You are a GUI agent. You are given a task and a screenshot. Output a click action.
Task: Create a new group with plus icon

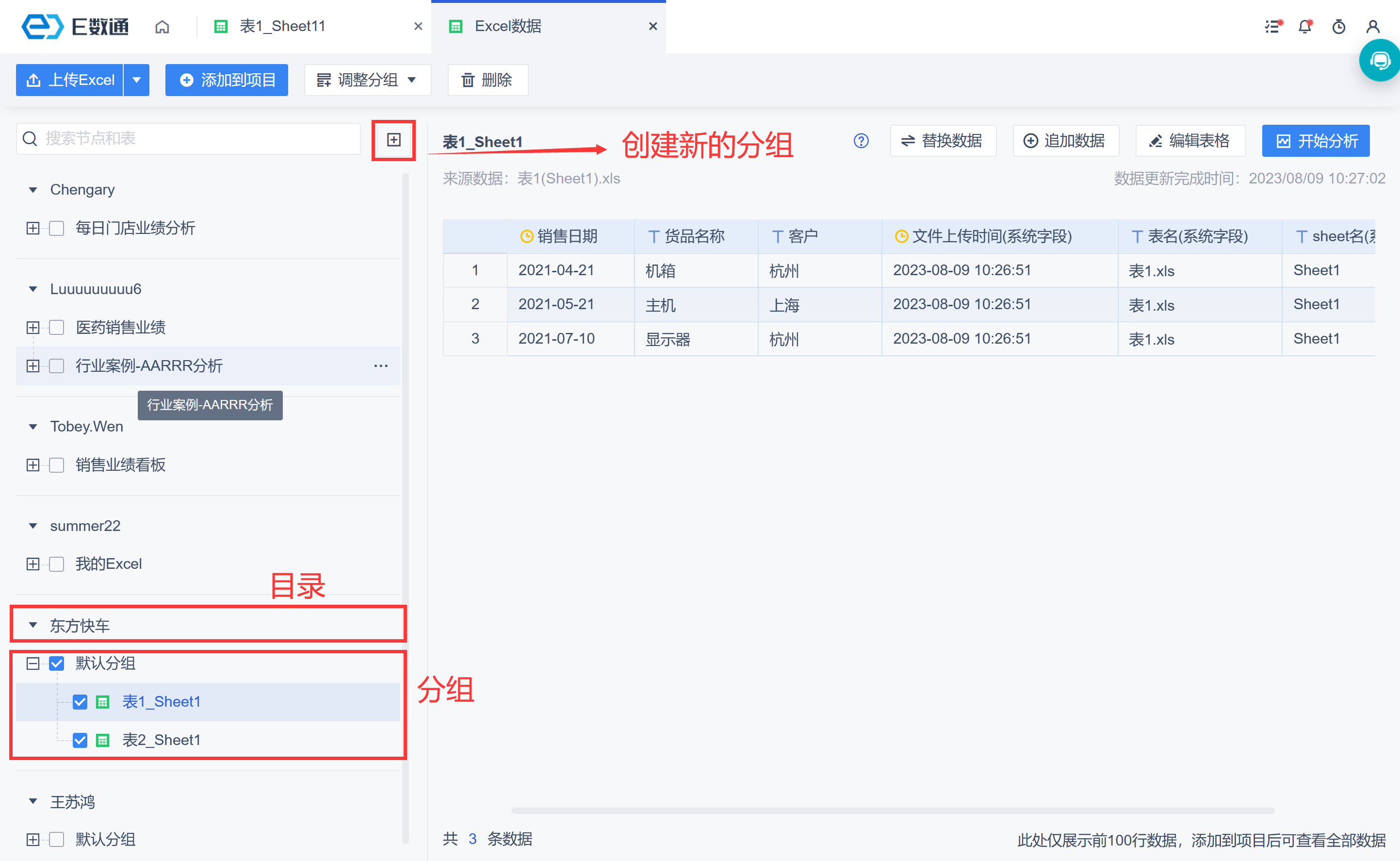[x=393, y=140]
